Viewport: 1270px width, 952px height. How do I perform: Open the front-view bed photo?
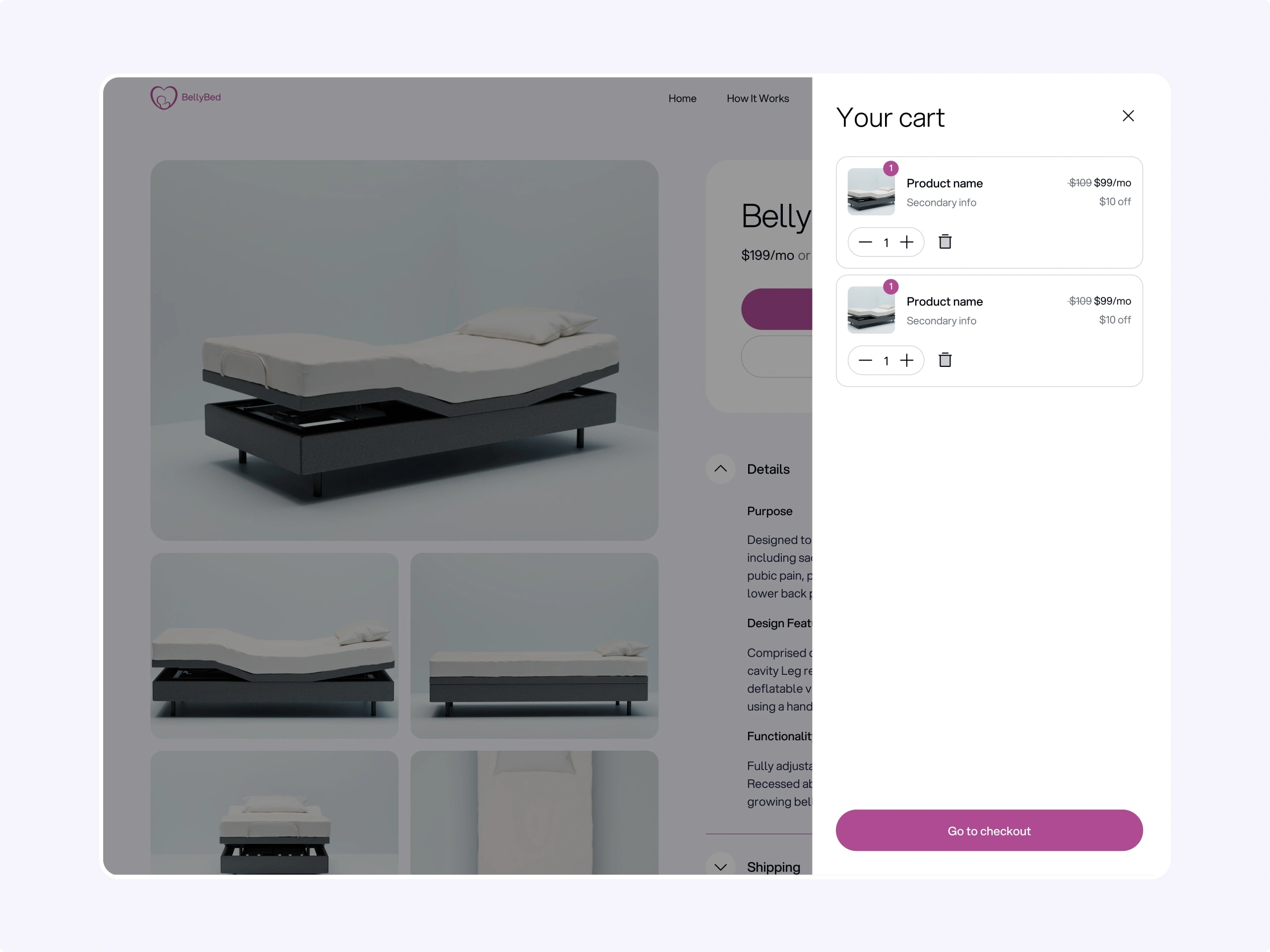click(274, 813)
